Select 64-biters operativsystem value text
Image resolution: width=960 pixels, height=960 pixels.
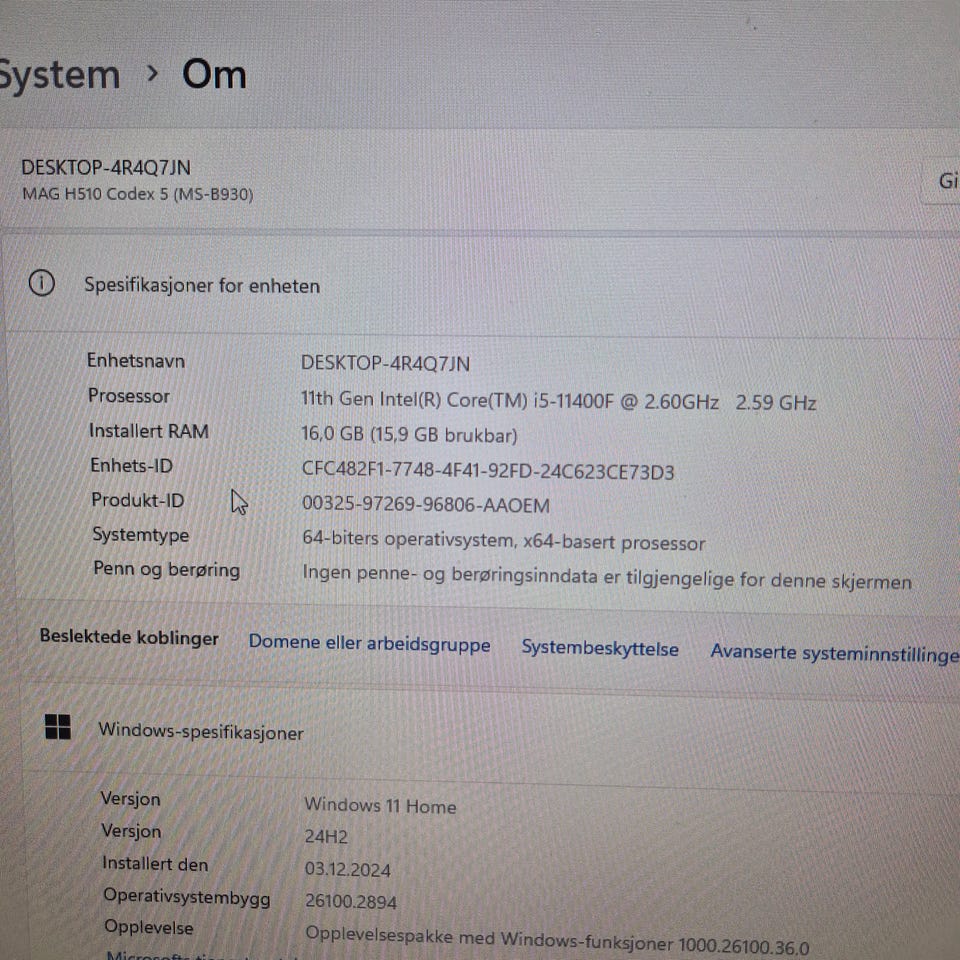click(x=503, y=541)
